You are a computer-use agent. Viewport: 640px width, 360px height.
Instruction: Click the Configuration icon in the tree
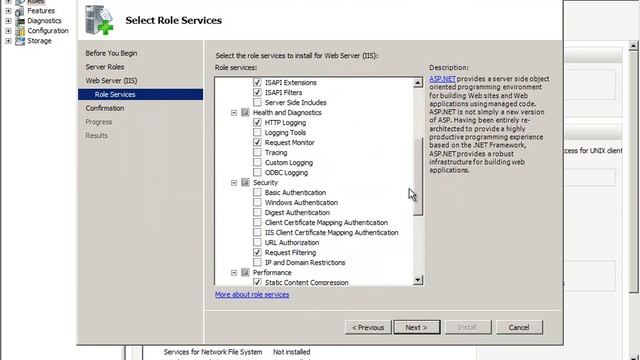[x=20, y=31]
